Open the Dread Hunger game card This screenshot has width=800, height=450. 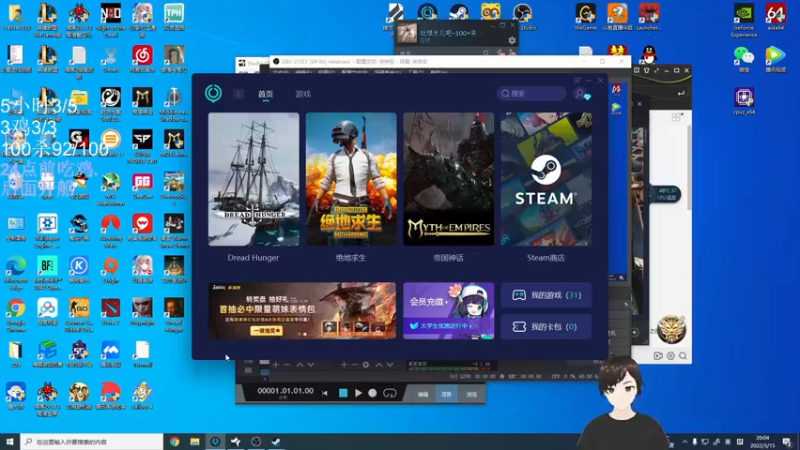(x=254, y=179)
